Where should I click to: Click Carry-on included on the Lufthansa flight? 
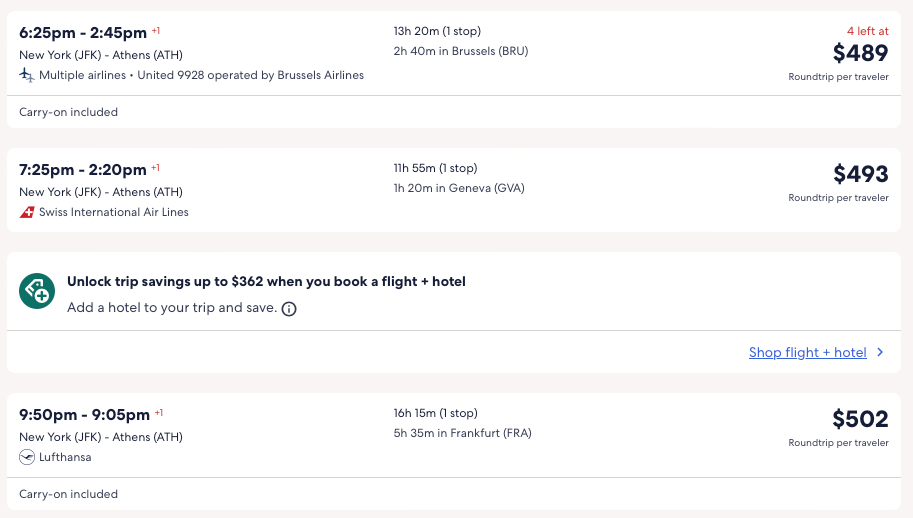point(68,494)
